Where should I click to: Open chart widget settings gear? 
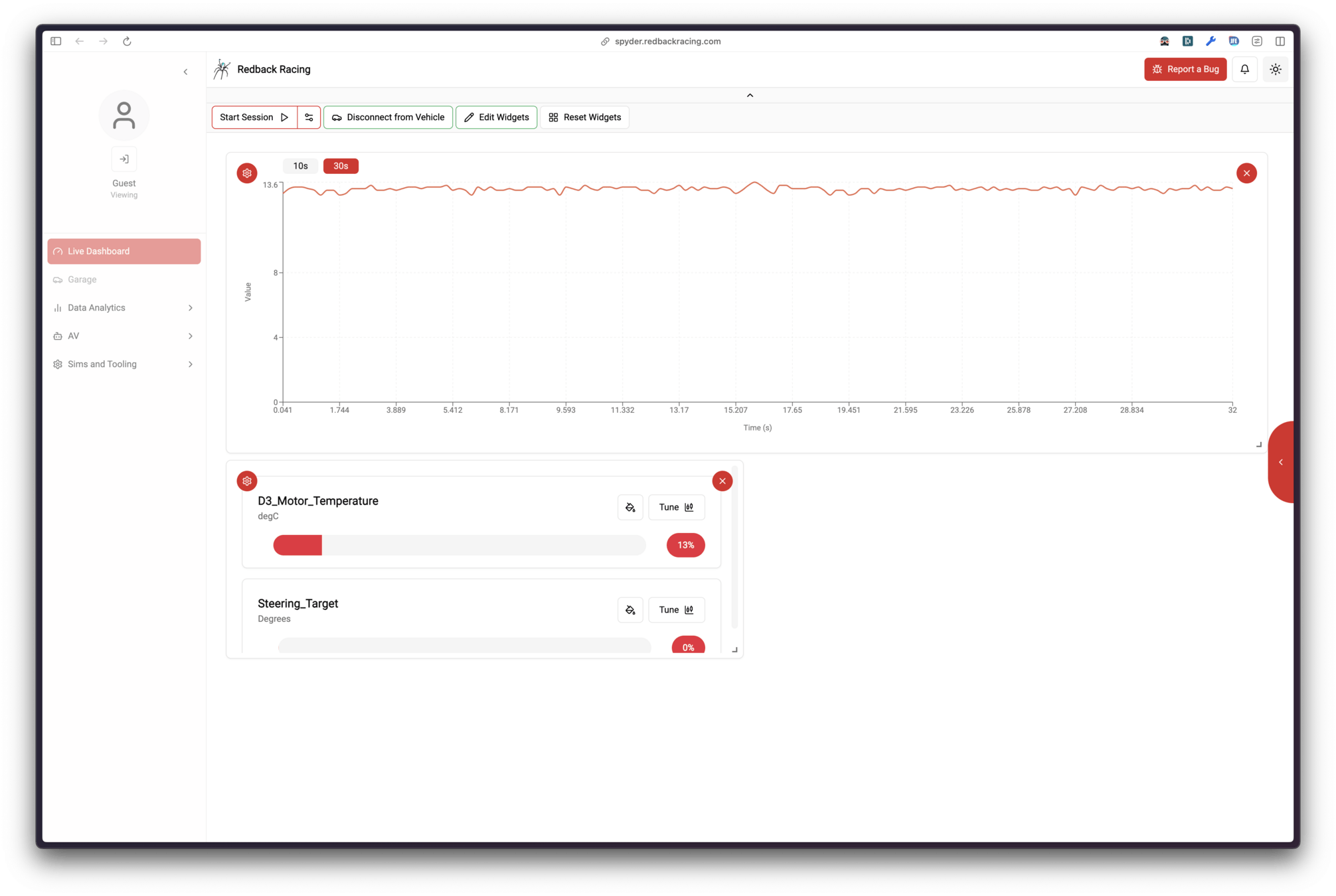pyautogui.click(x=247, y=173)
